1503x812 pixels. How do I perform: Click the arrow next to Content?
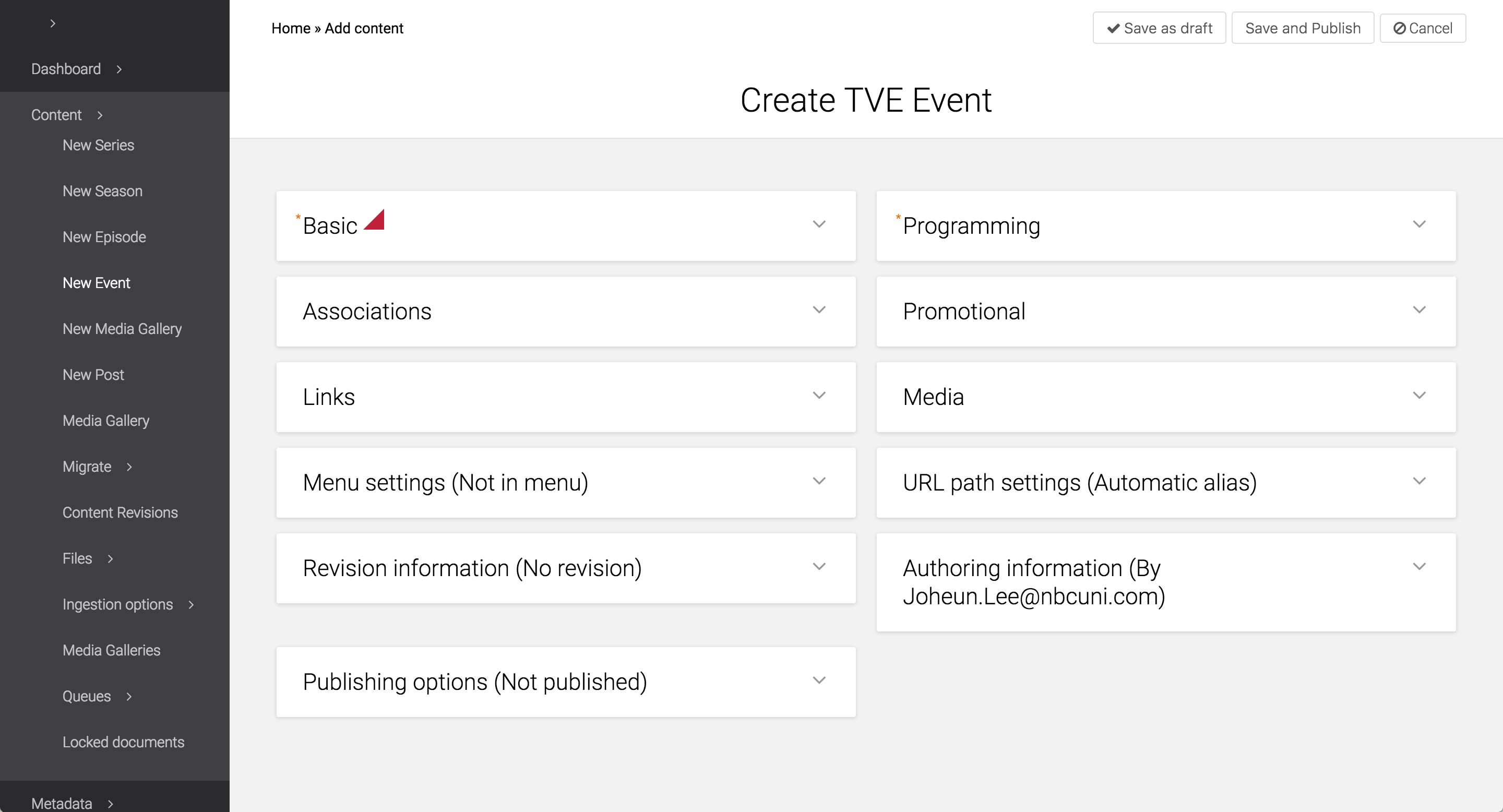100,115
